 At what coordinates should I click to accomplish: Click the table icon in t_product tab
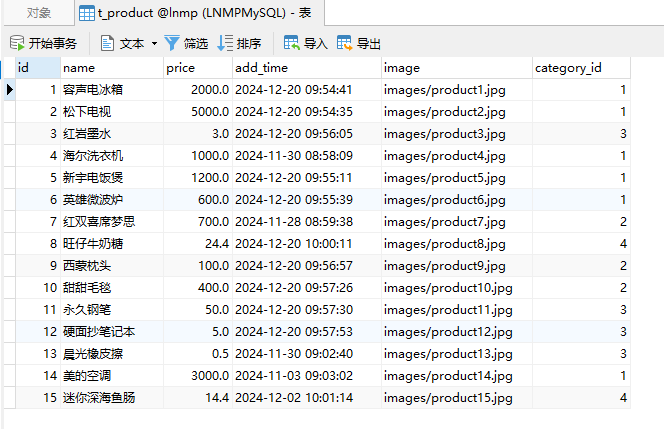[x=87, y=13]
